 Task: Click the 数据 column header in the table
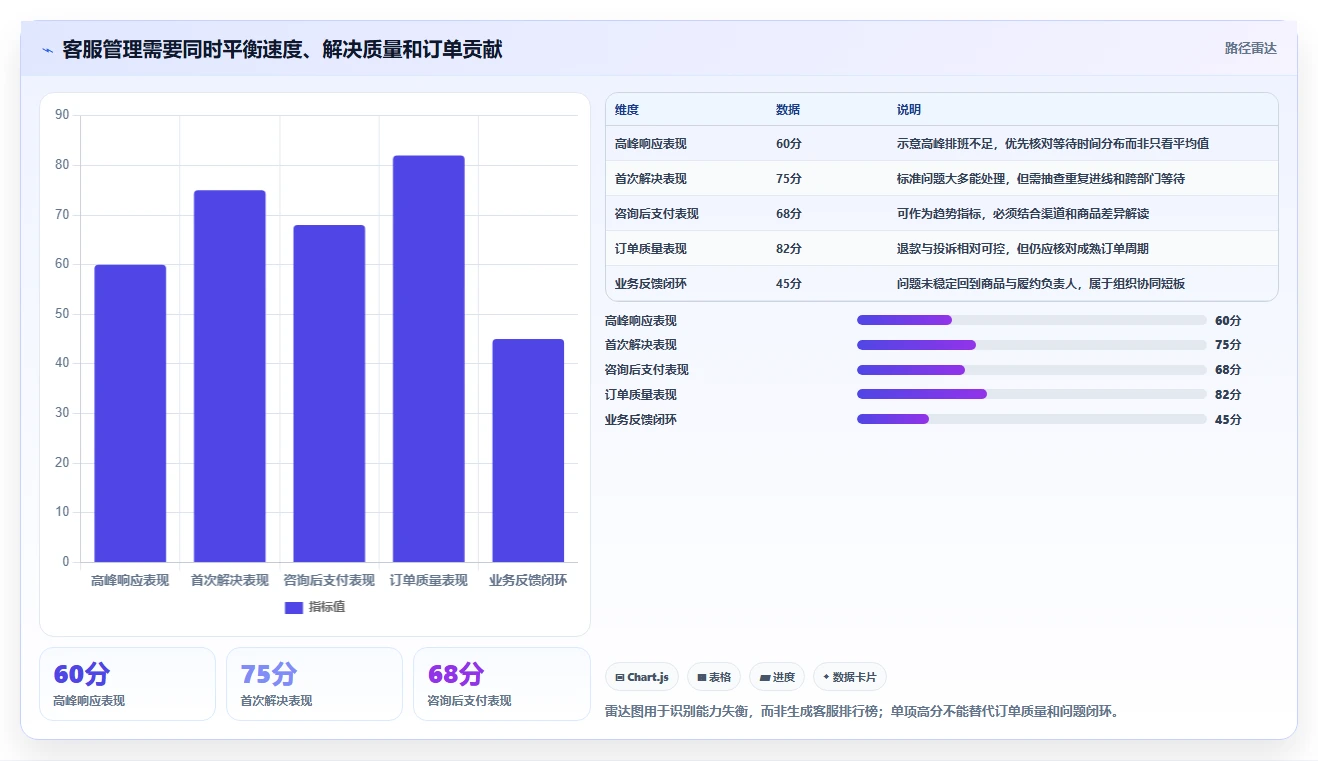(x=788, y=109)
